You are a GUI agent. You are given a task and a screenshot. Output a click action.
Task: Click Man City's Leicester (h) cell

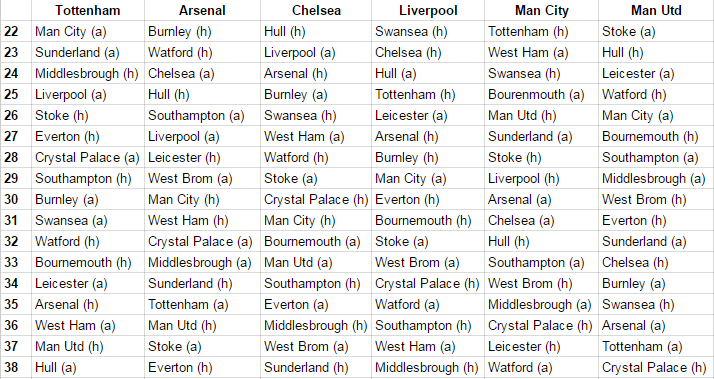click(541, 347)
